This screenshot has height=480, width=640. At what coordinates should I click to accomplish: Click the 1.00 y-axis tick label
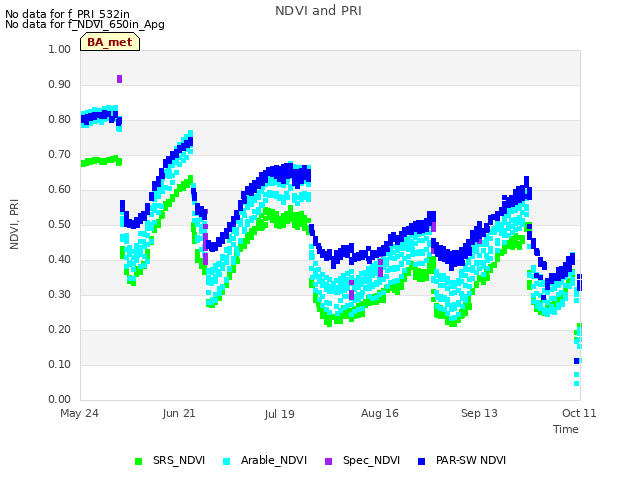coord(60,49)
